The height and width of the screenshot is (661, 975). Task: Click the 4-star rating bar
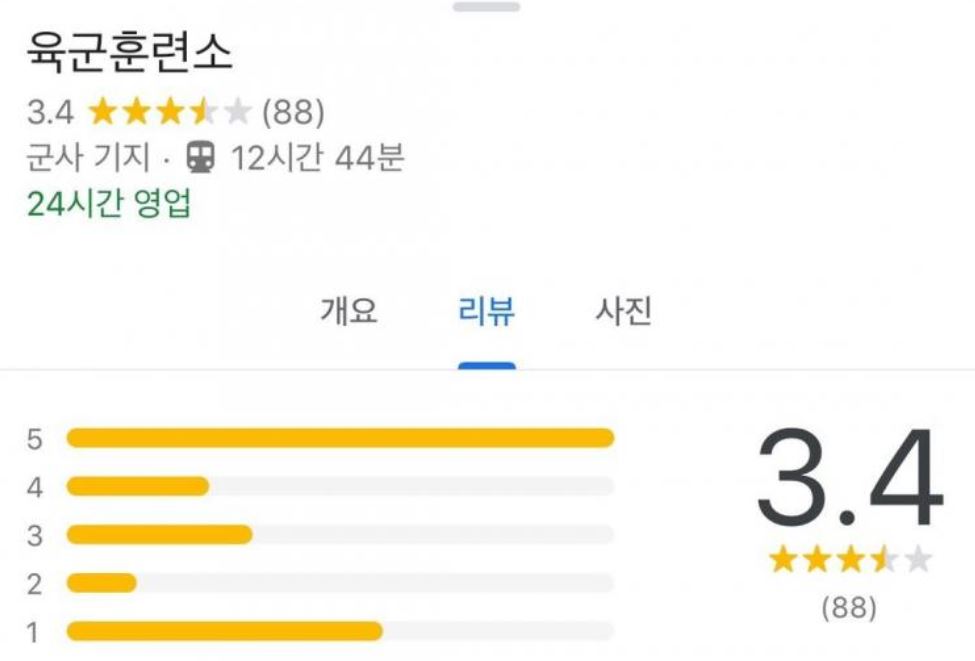pos(340,486)
